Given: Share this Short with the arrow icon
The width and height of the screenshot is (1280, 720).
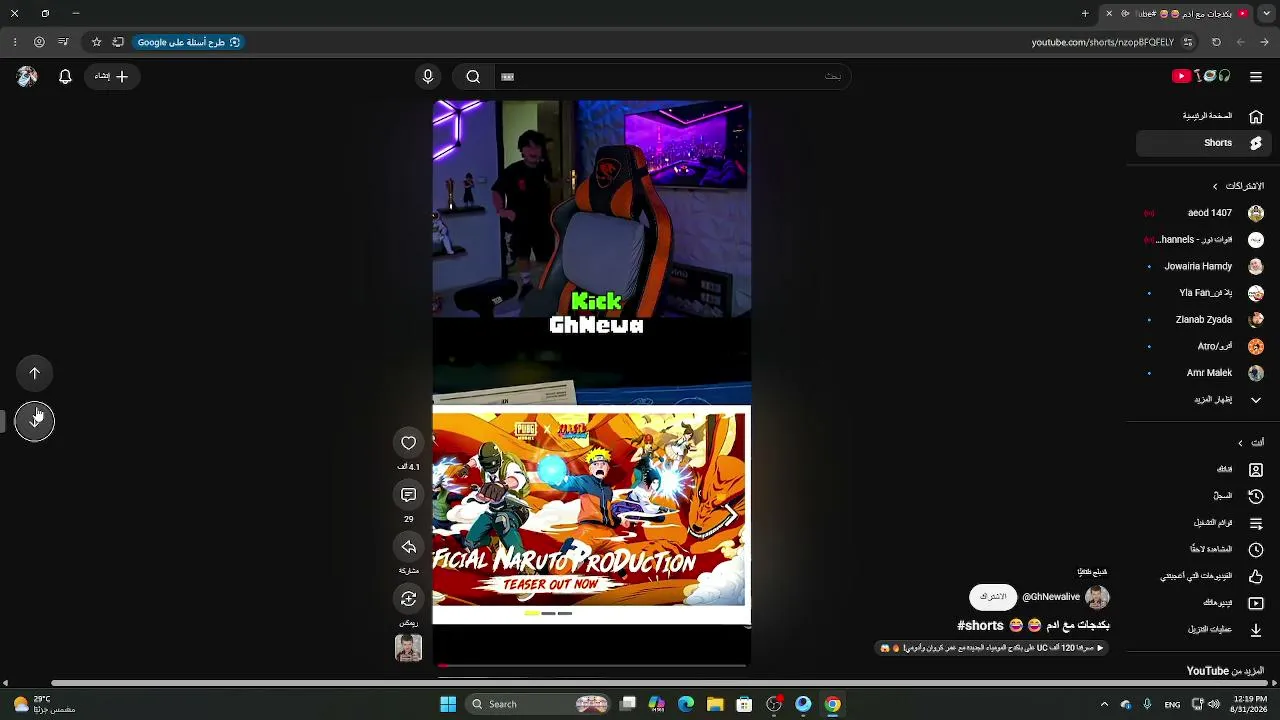Looking at the screenshot, I should (409, 547).
